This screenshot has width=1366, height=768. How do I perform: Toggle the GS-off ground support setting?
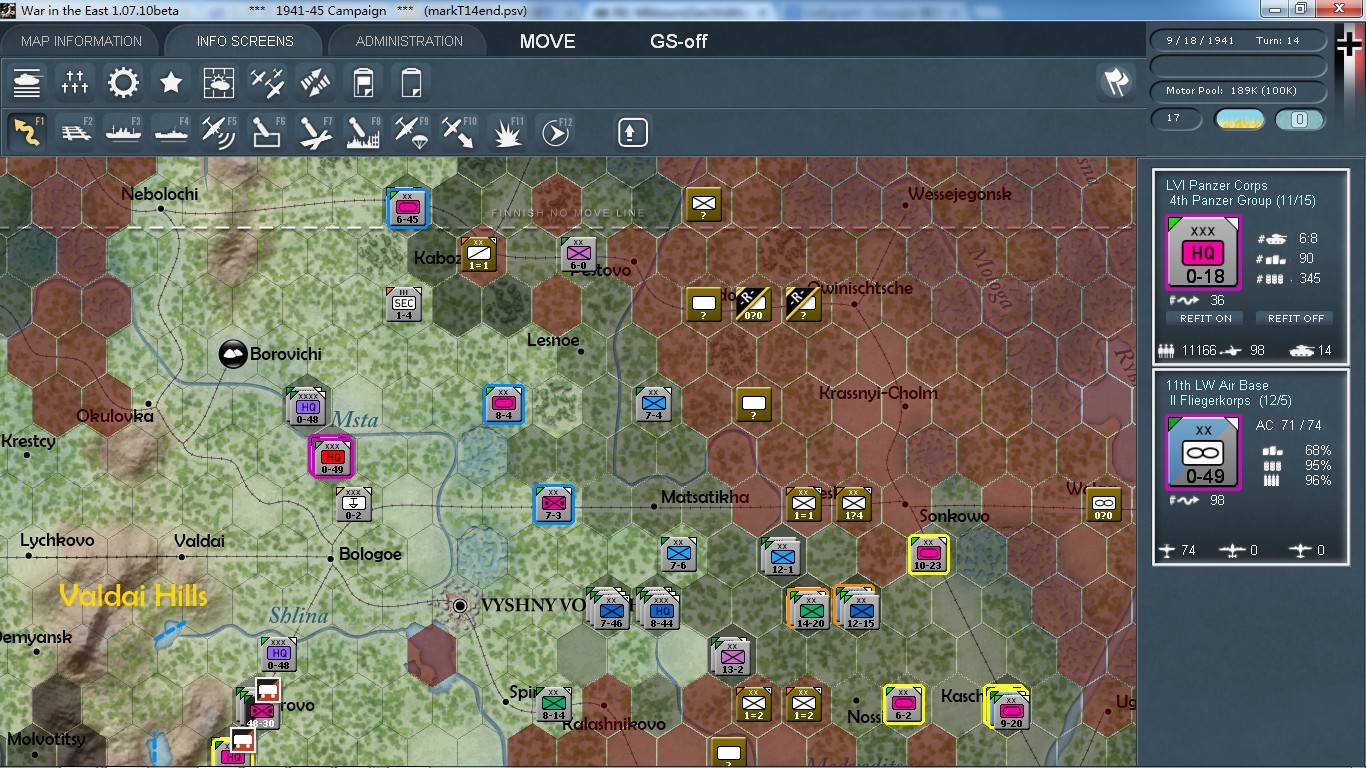pos(679,42)
